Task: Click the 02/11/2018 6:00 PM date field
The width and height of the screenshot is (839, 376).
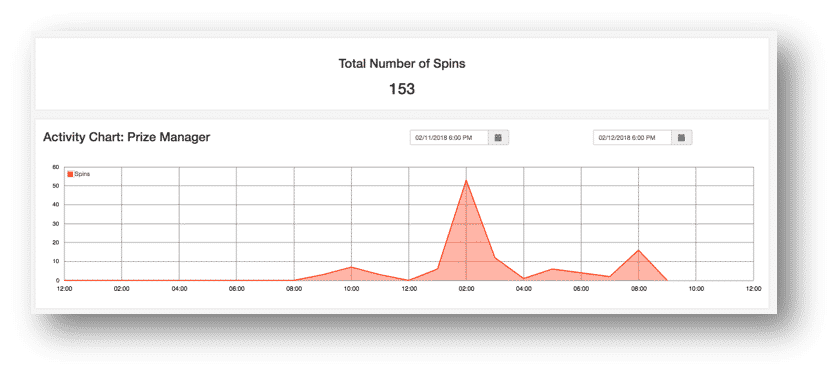Action: point(449,137)
